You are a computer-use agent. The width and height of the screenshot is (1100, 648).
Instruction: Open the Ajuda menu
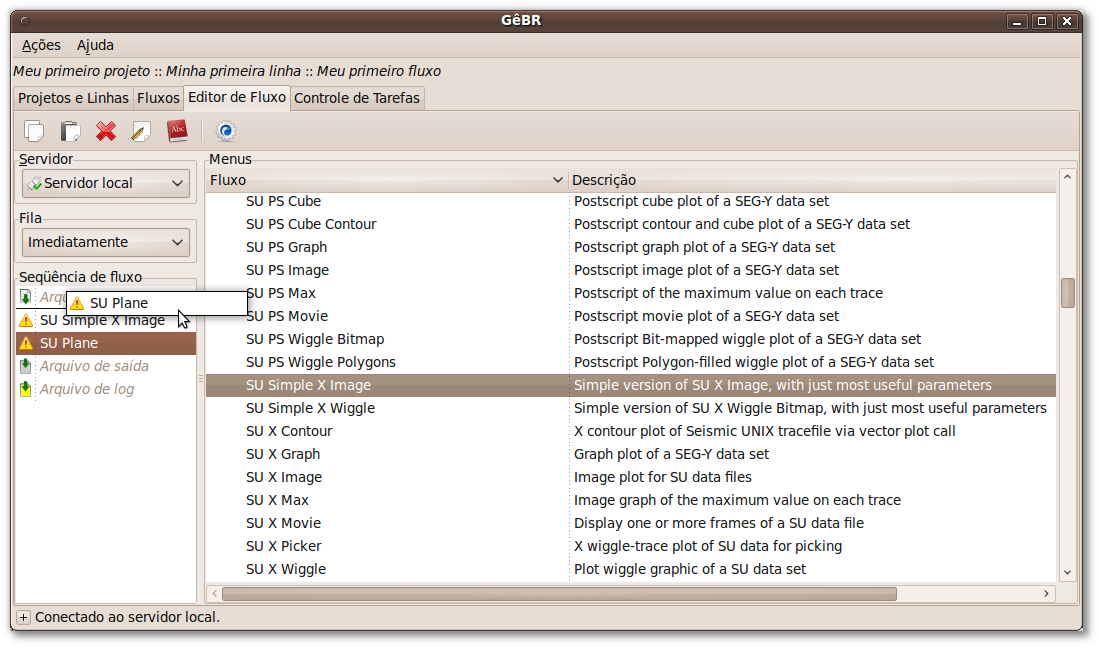(95, 46)
